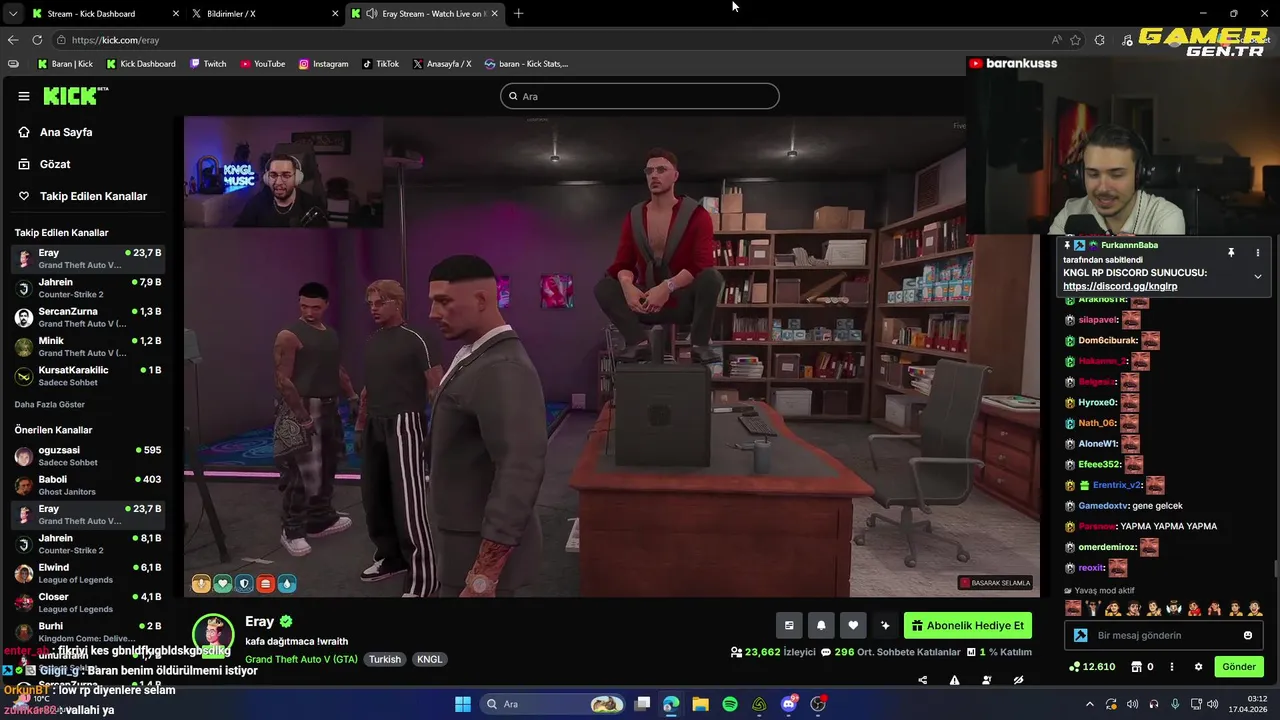Open Takip Edilen Kanallar in sidebar
The width and height of the screenshot is (1280, 720).
coord(93,196)
